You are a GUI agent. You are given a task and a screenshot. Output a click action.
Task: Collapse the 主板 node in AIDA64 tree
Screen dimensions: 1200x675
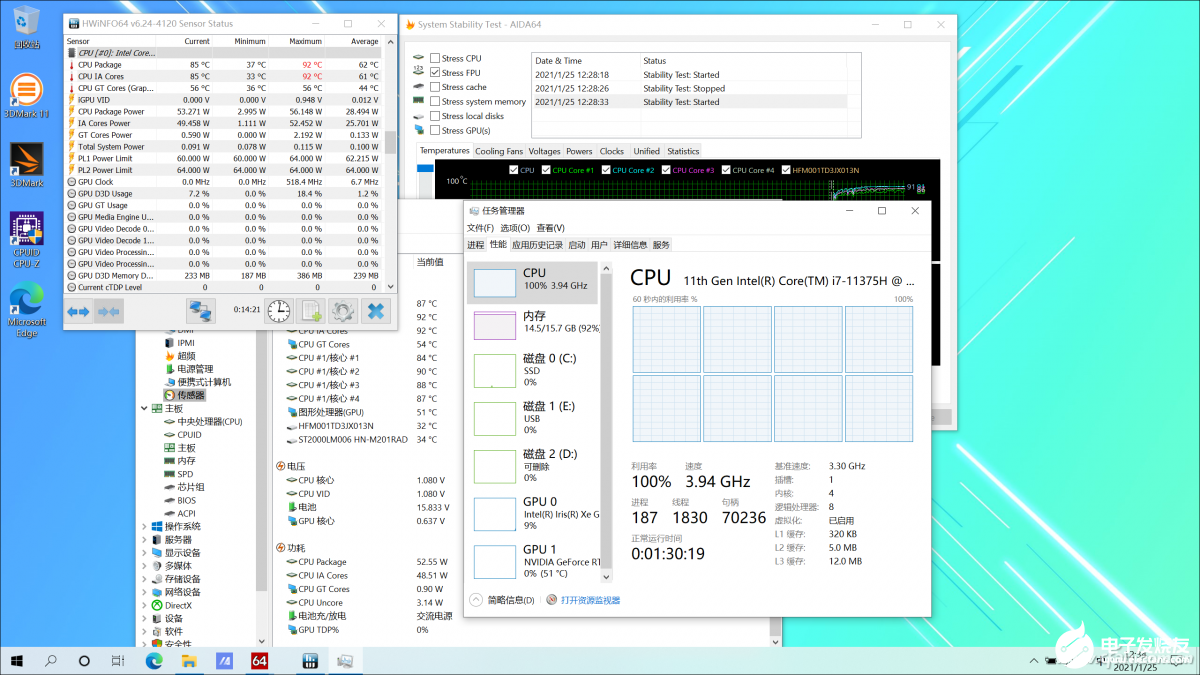145,408
